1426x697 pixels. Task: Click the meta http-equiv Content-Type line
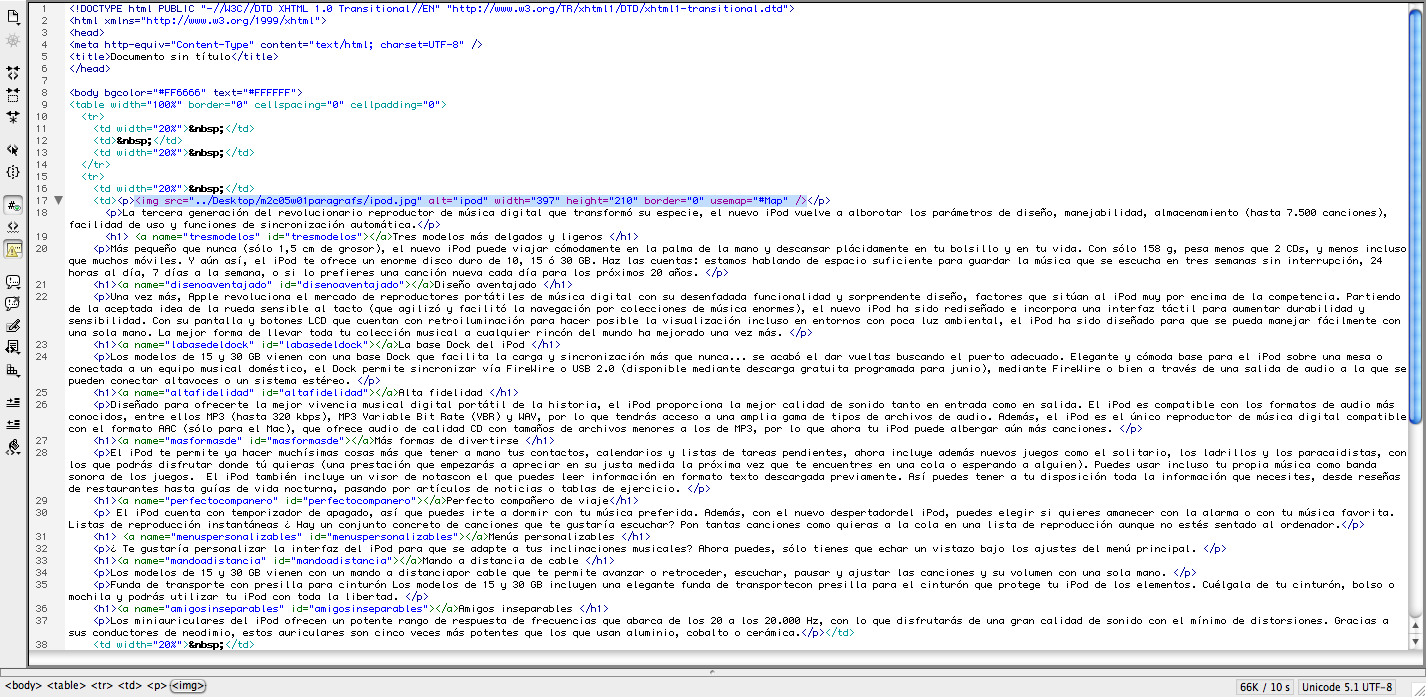276,45
